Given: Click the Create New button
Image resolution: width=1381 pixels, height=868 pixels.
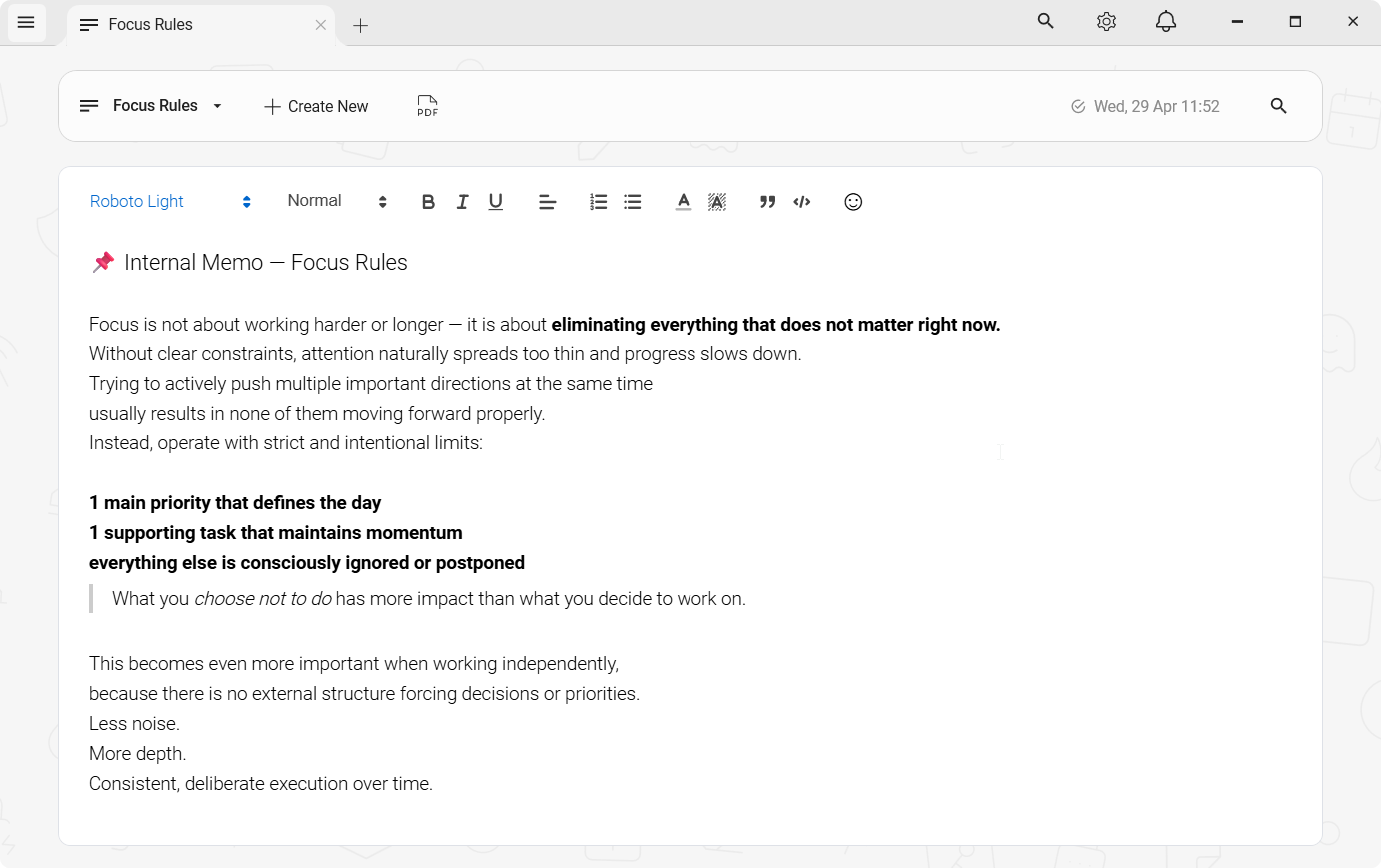Looking at the screenshot, I should pyautogui.click(x=316, y=106).
